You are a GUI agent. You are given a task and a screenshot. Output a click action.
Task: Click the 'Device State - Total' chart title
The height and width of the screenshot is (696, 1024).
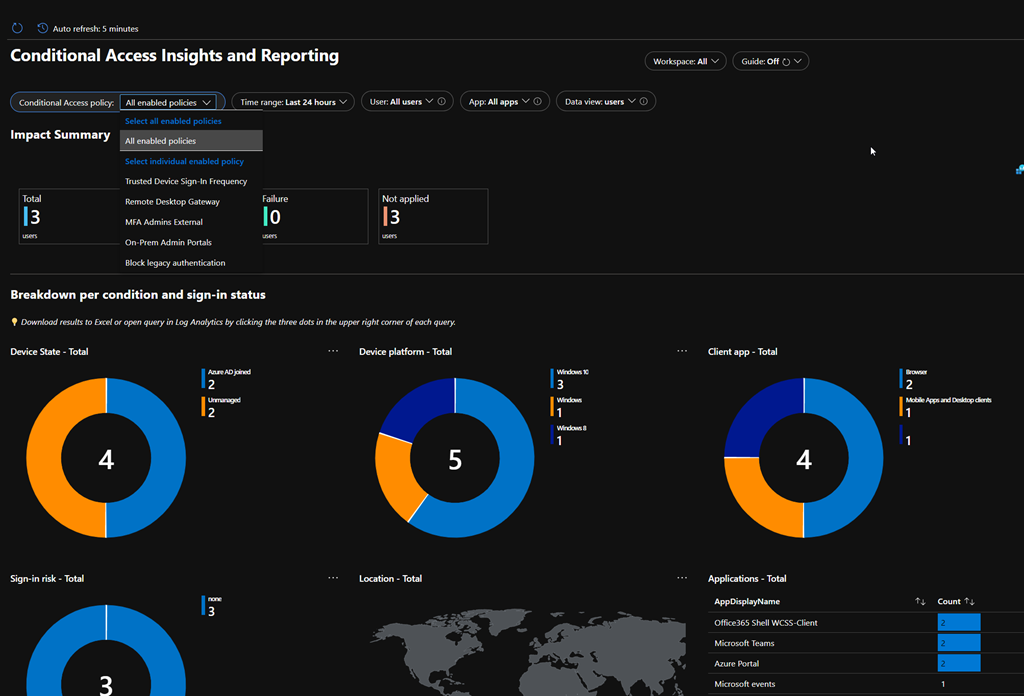tap(49, 351)
